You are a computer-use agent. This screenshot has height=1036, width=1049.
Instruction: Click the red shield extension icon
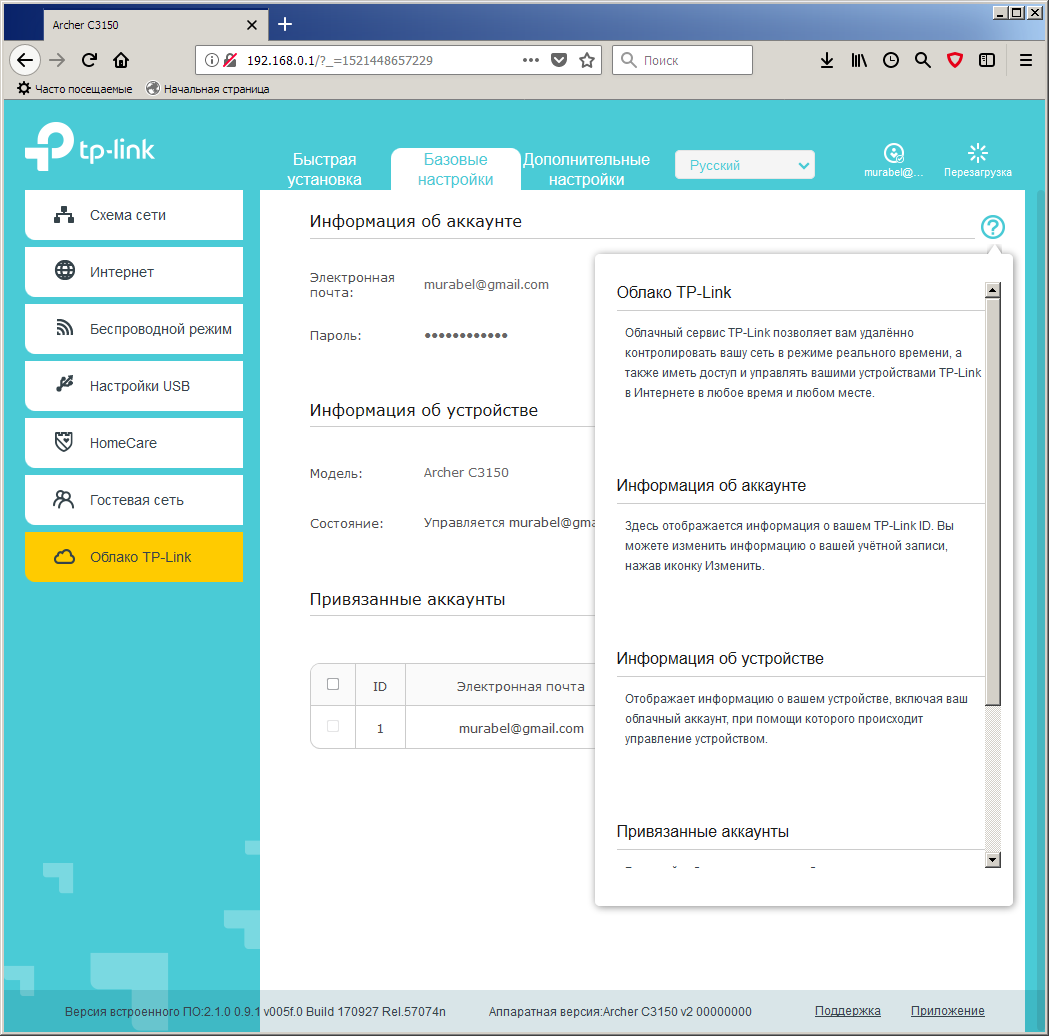pyautogui.click(x=955, y=60)
